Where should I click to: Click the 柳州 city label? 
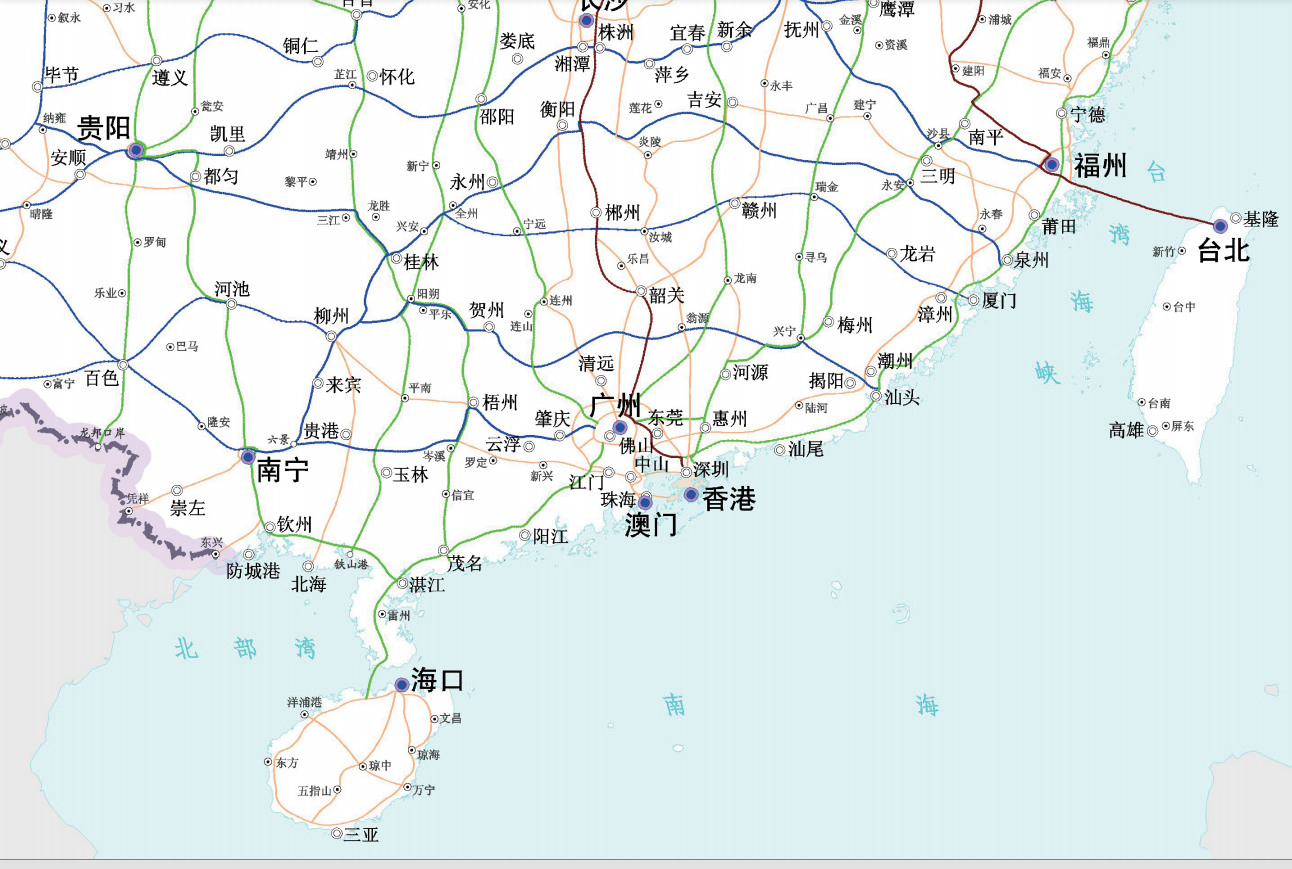click(x=331, y=316)
